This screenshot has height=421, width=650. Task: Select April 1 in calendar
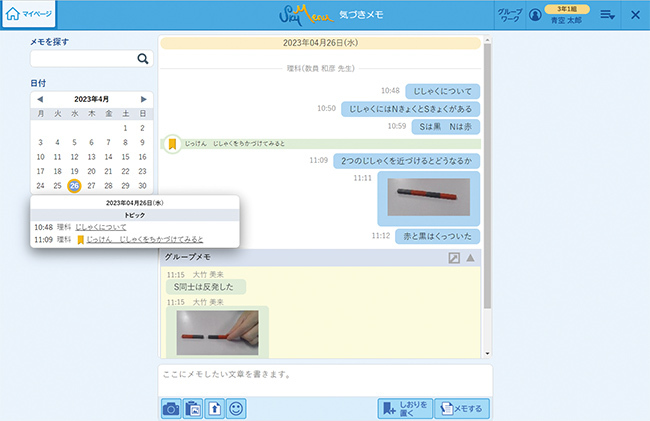coord(125,128)
